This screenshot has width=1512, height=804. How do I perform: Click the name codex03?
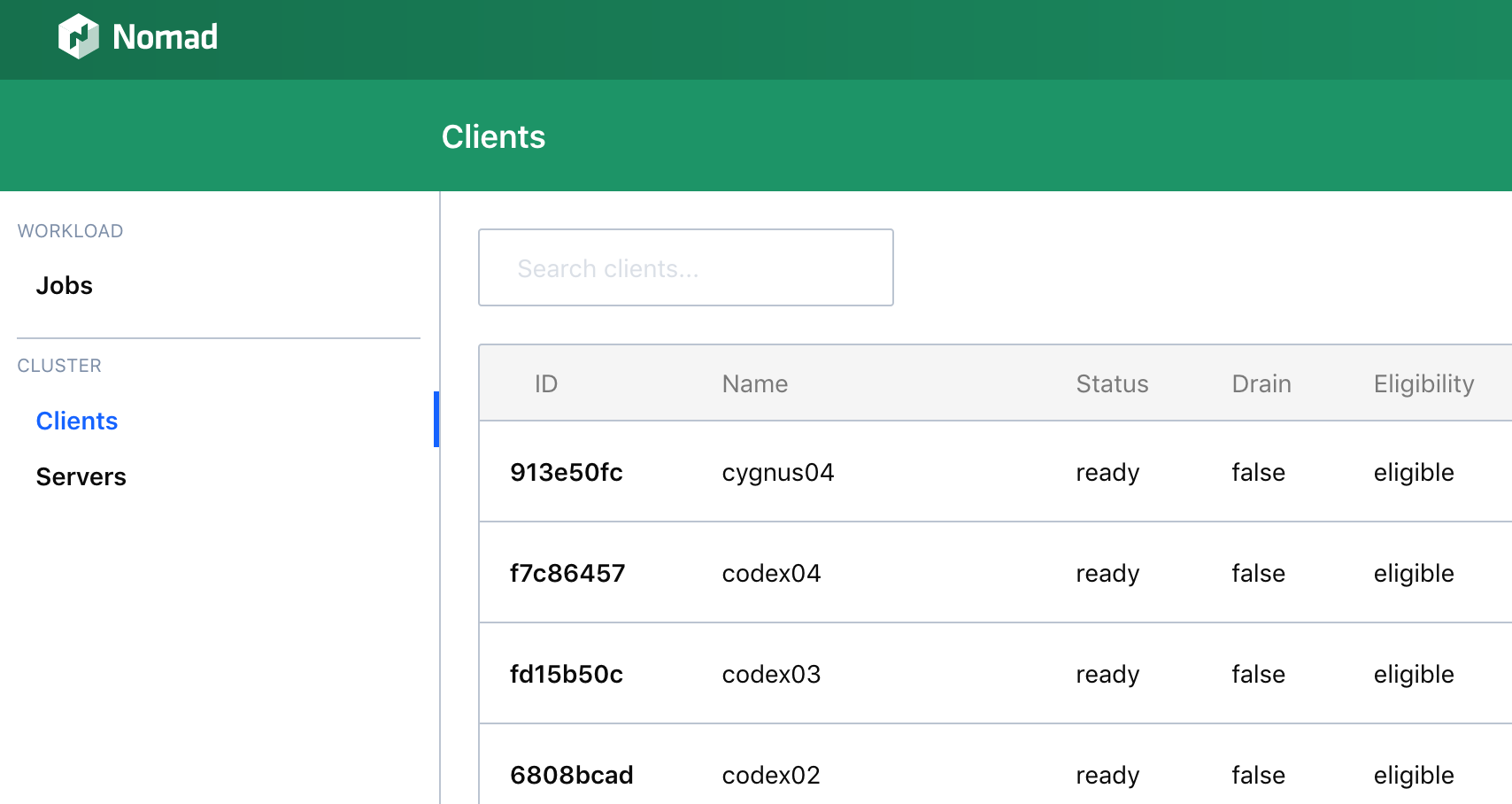coord(772,674)
